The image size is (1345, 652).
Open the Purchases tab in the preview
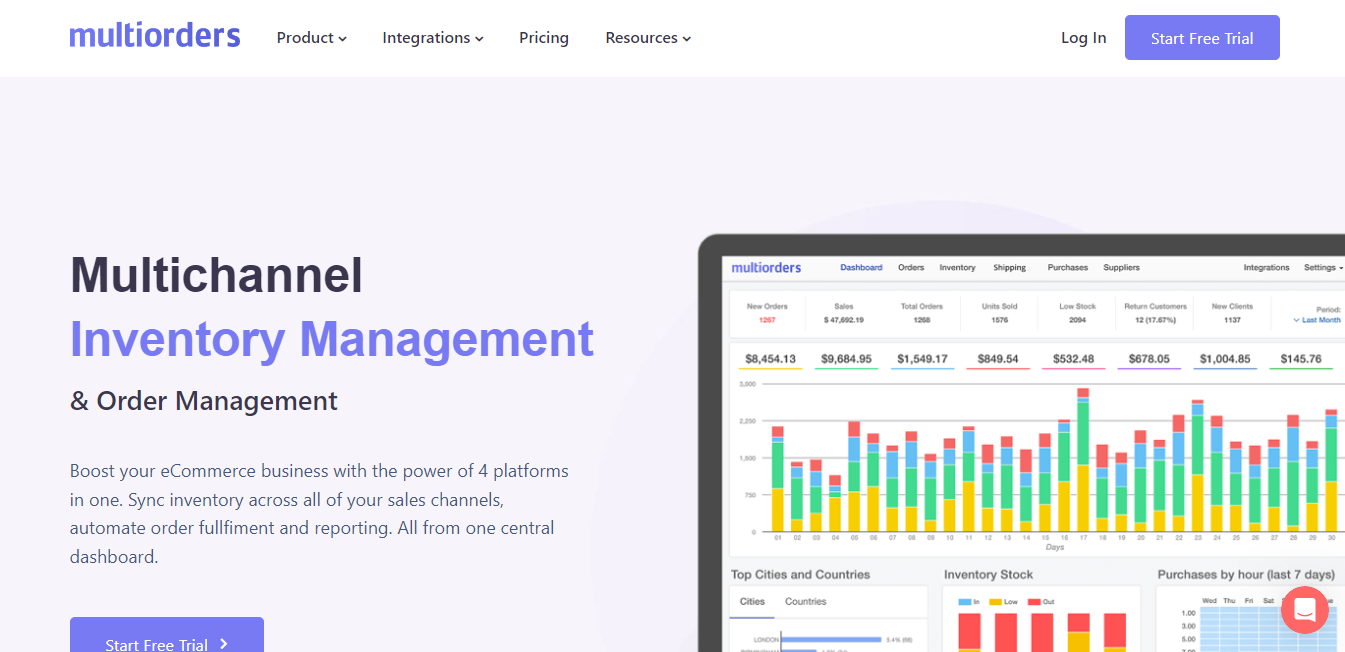point(1068,268)
